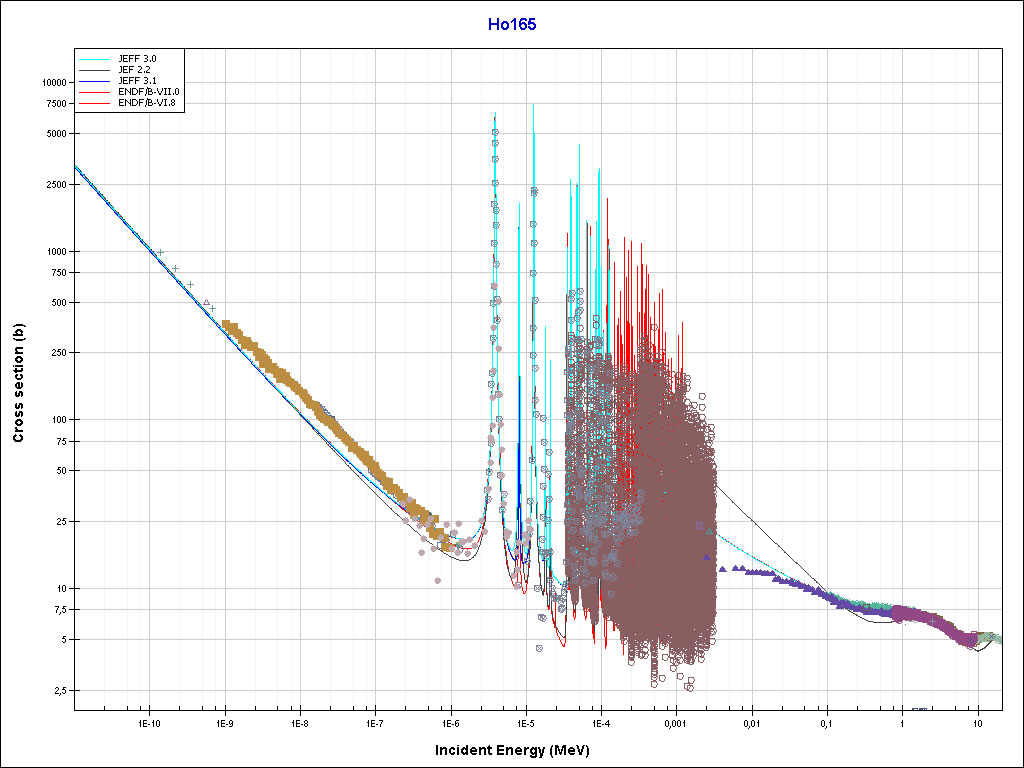This screenshot has width=1024, height=768.
Task: Click the 0,1 tick on the x-axis
Action: coord(827,722)
